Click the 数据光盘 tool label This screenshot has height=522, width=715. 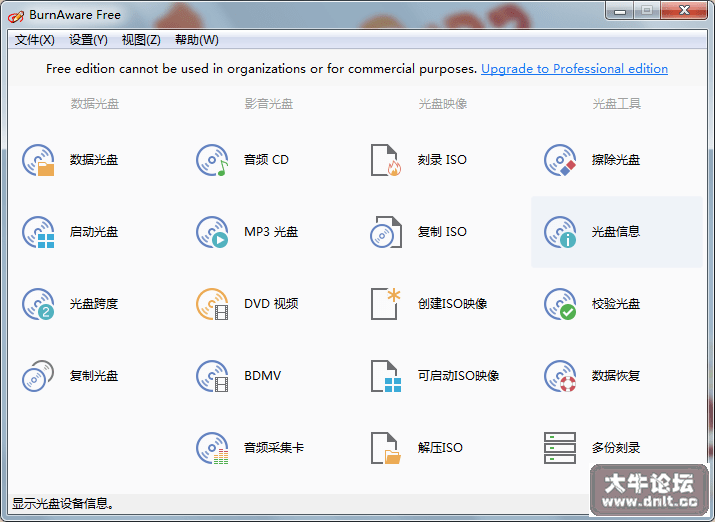coord(94,160)
